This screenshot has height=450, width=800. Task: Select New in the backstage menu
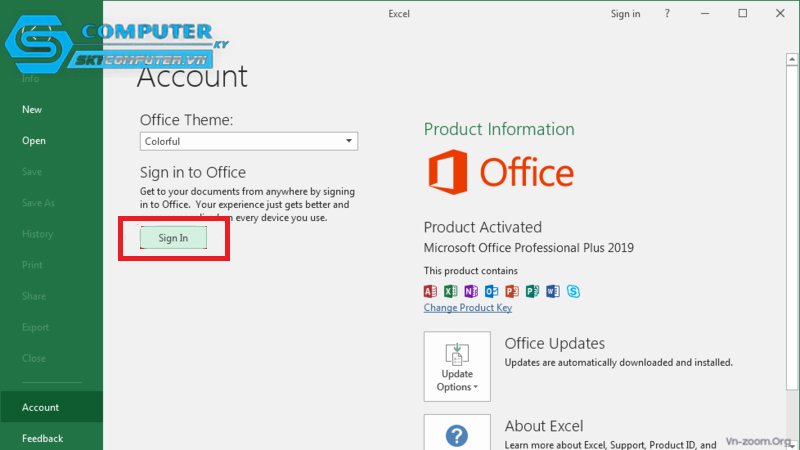[32, 110]
